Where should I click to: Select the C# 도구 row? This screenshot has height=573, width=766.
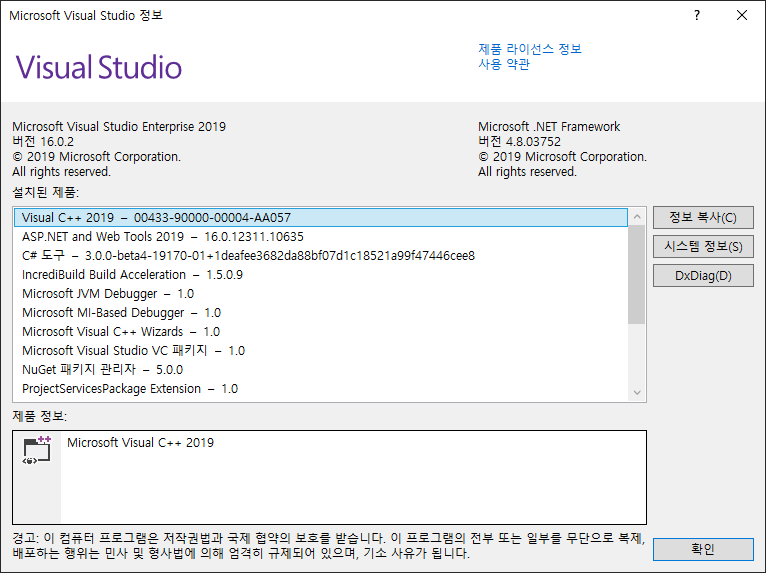coord(321,255)
